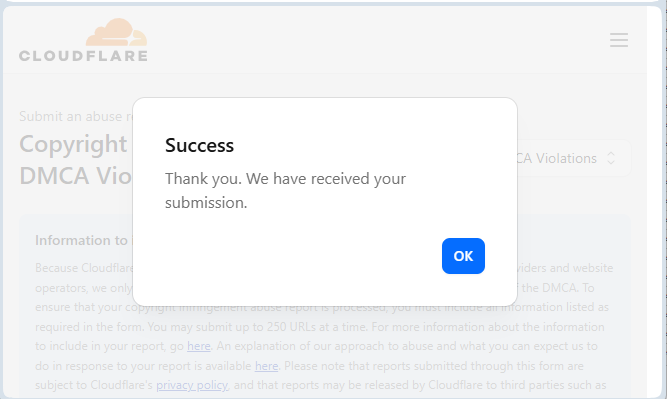667x399 pixels.
Task: Click empty space inside the Success dialog
Action: coord(298,255)
